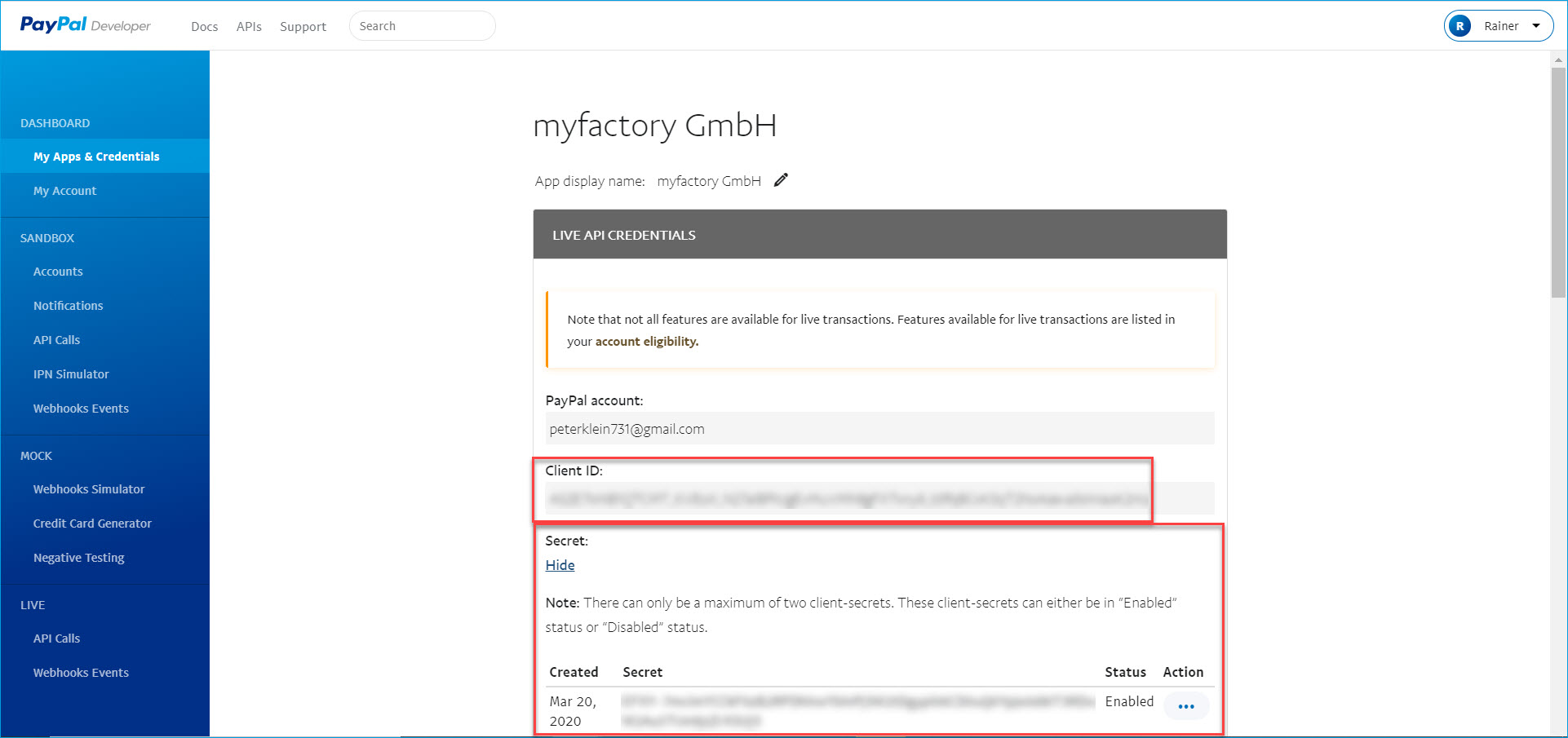Open Sandbox Accounts section
This screenshot has height=738, width=1568.
click(58, 272)
